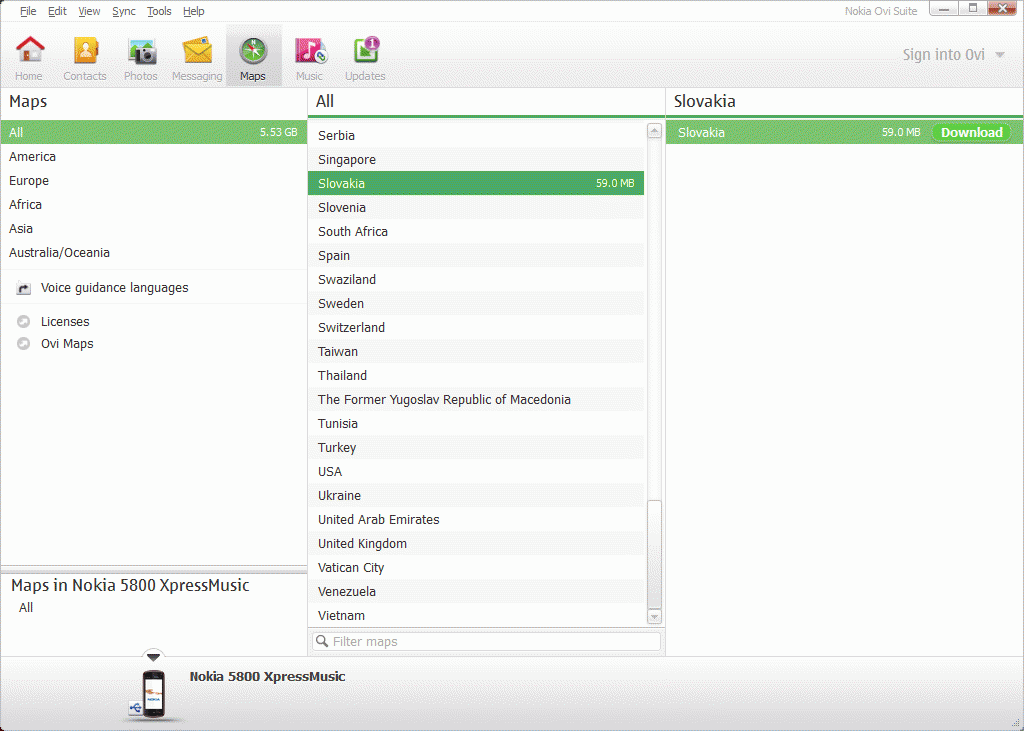
Task: Open the Tools menu
Action: (159, 11)
